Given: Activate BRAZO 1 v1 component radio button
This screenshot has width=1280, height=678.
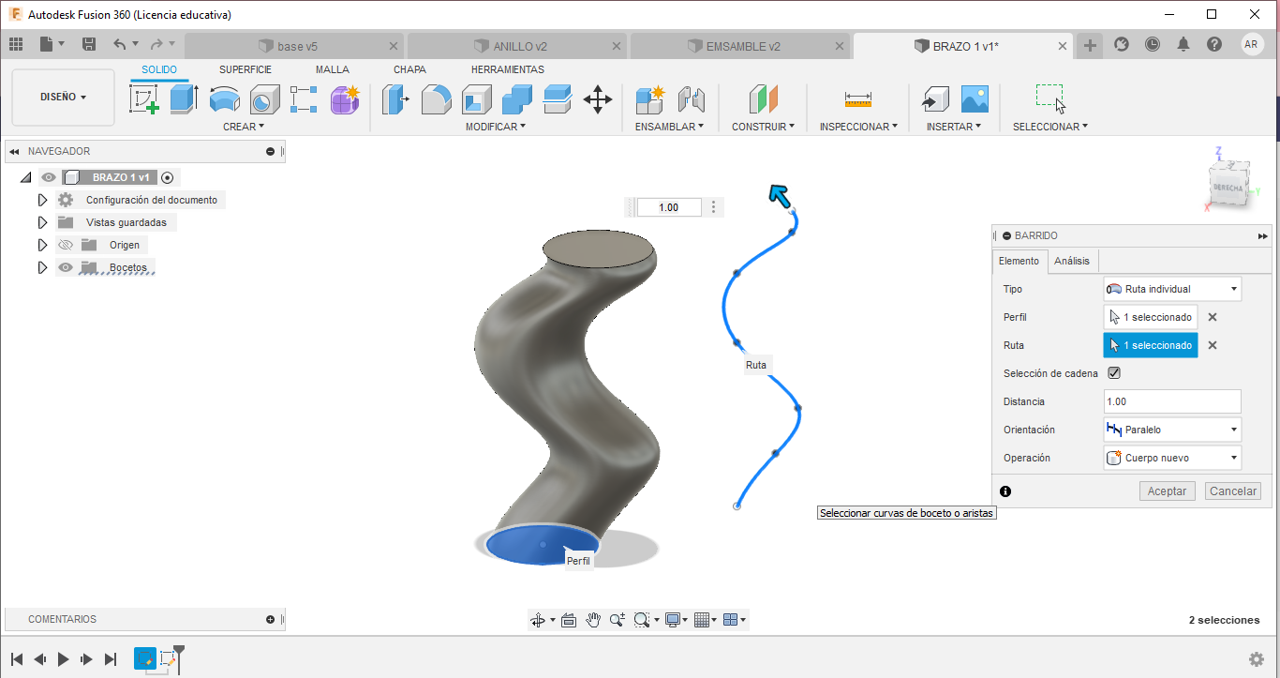Looking at the screenshot, I should tap(168, 177).
